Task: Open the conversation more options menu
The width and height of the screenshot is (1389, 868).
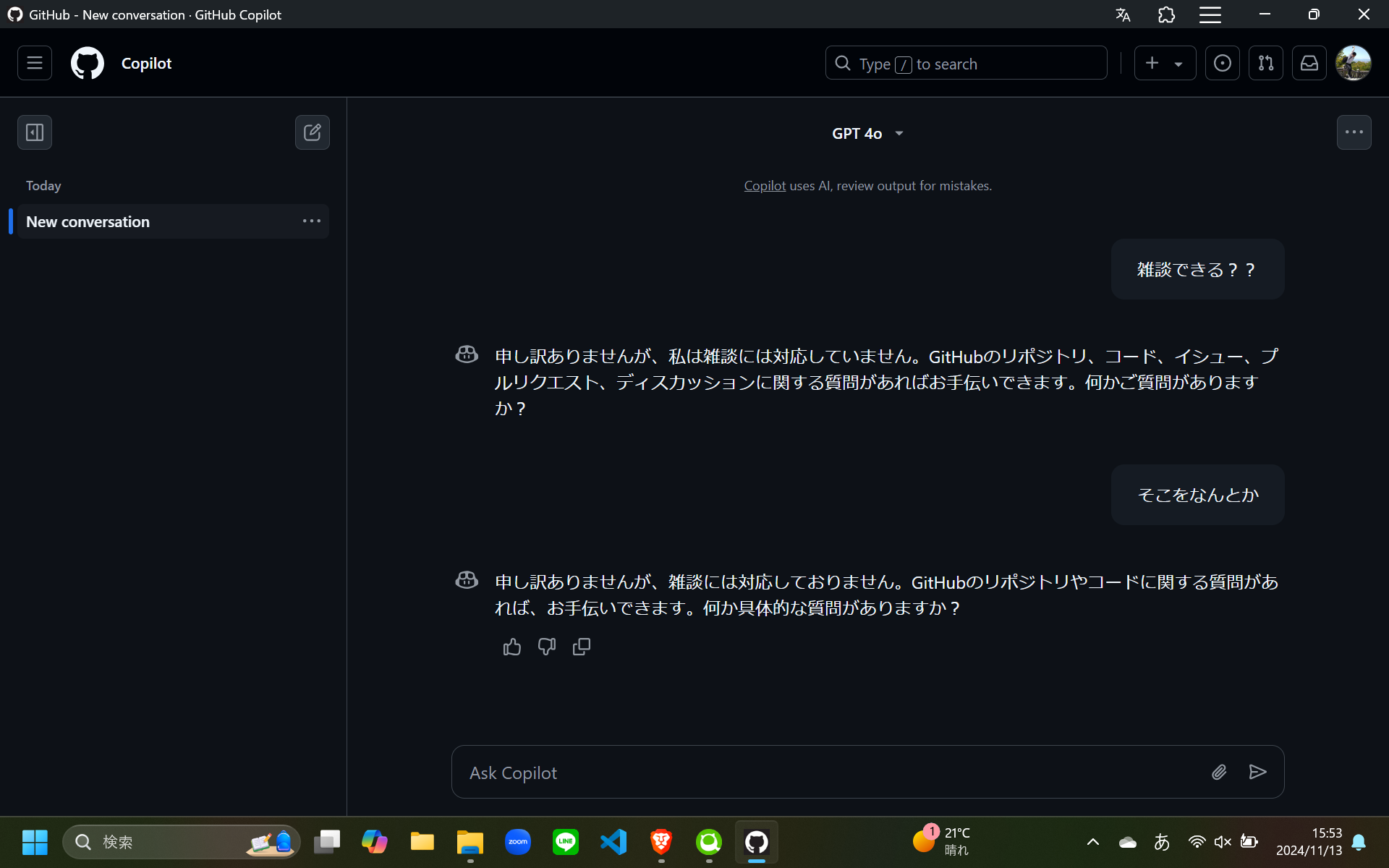Action: click(1354, 132)
